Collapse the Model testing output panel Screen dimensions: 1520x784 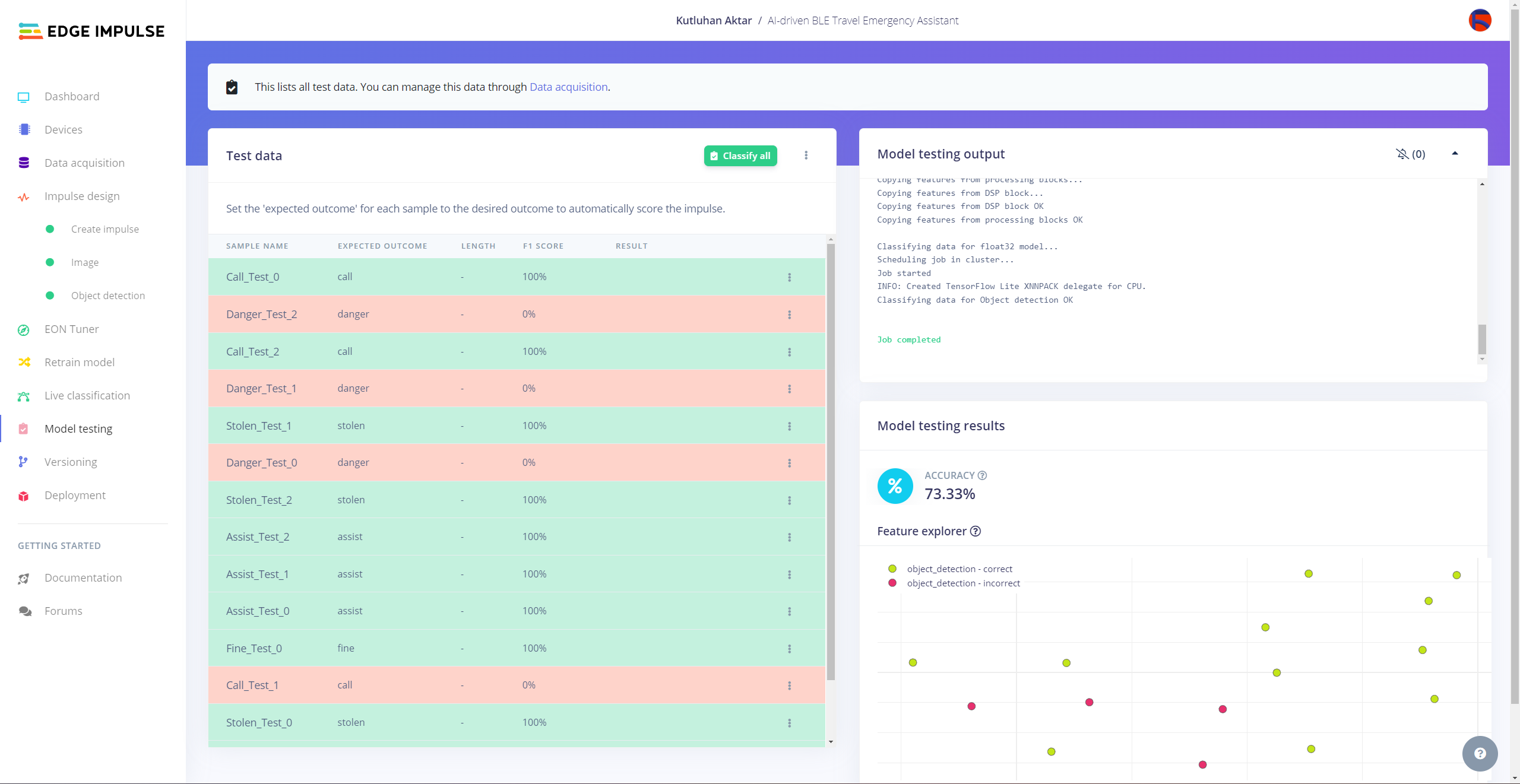(x=1455, y=154)
